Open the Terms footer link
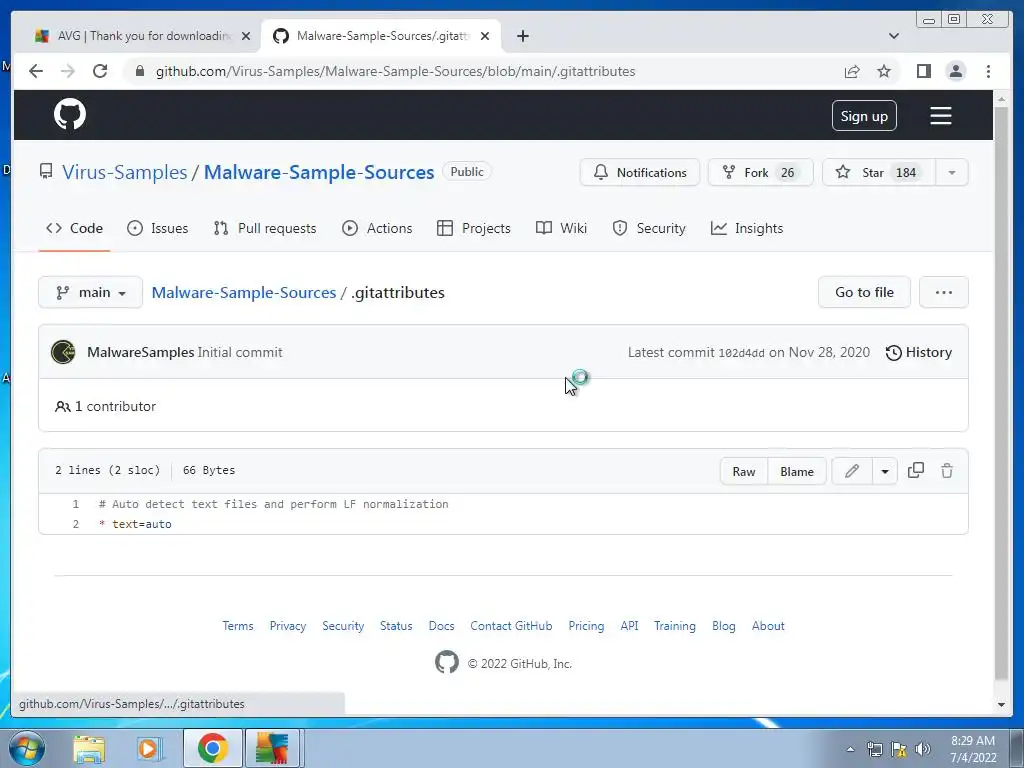The image size is (1024, 768). tap(238, 626)
